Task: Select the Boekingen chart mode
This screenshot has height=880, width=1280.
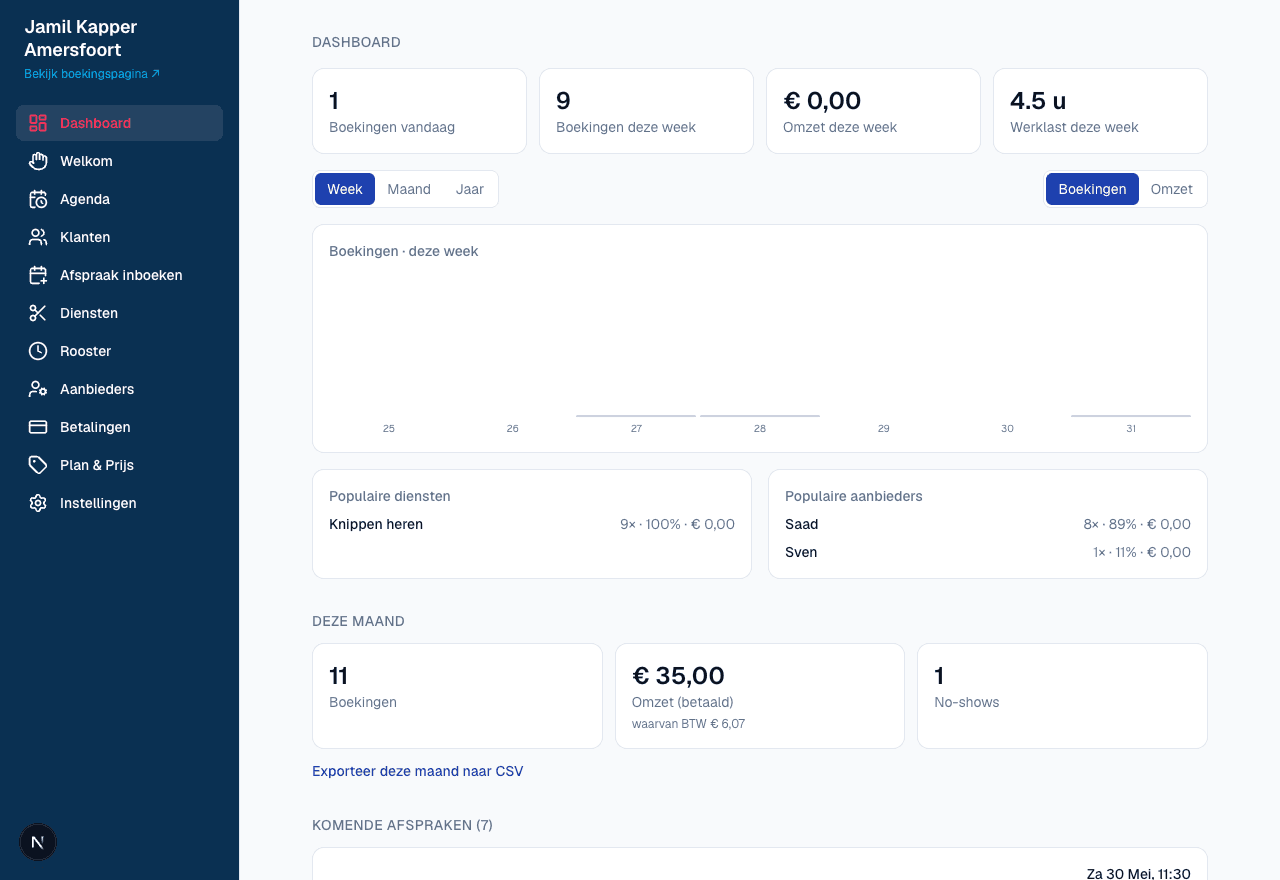Action: (1092, 189)
